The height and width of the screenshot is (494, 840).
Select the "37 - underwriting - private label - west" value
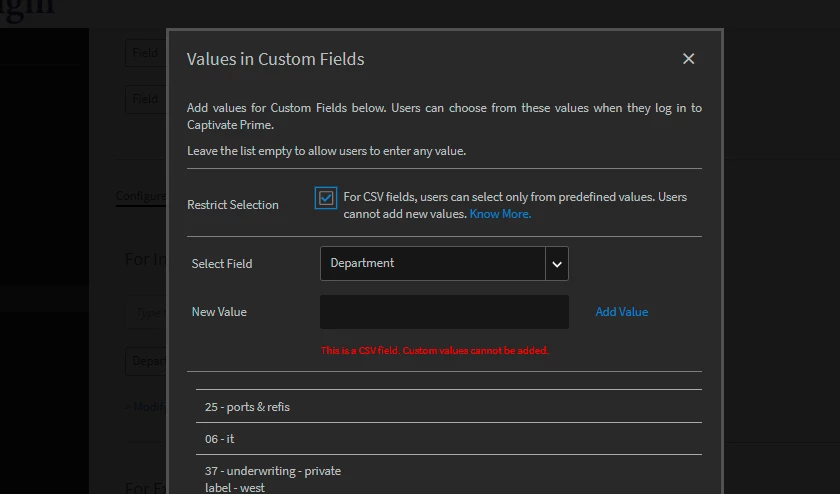coord(272,478)
